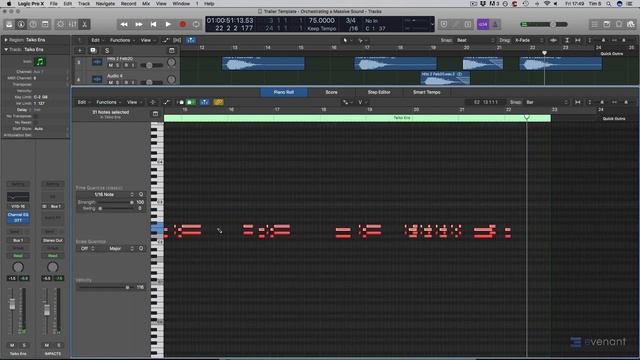640x360 pixels.
Task: Open the media Browsers button
Action: click(x=631, y=24)
